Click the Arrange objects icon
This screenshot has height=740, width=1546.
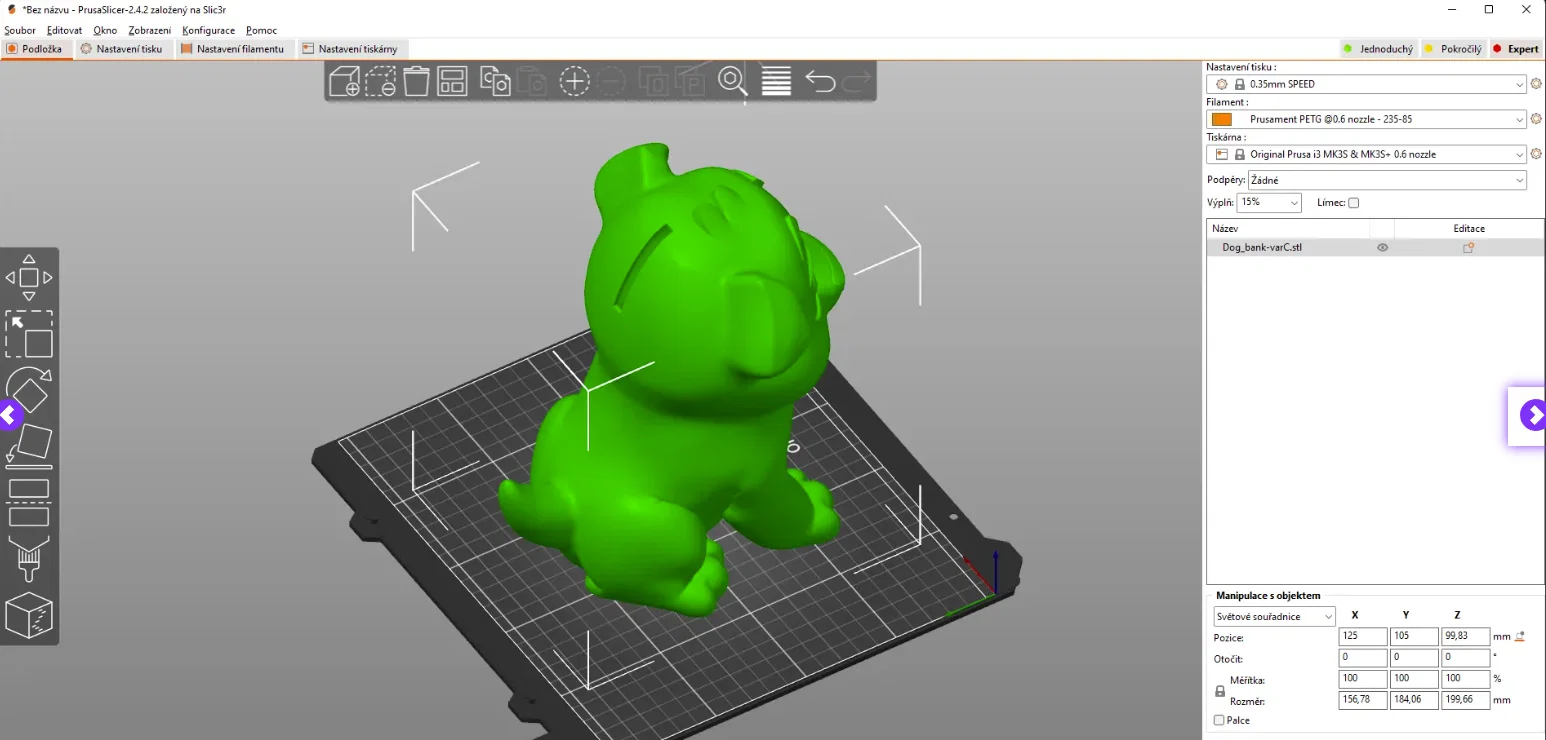[452, 81]
